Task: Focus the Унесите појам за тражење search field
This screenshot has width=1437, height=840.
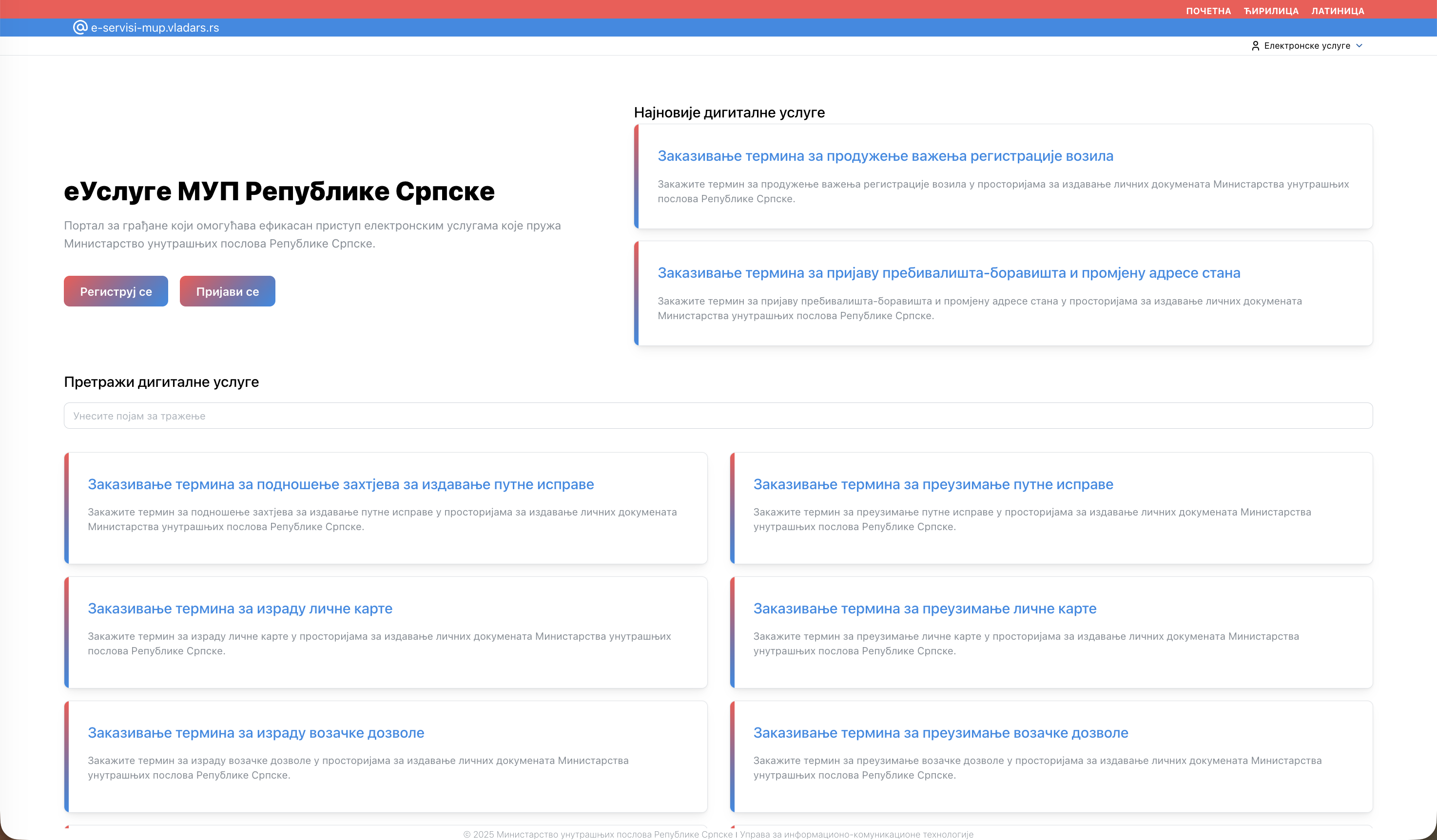Action: pos(718,416)
